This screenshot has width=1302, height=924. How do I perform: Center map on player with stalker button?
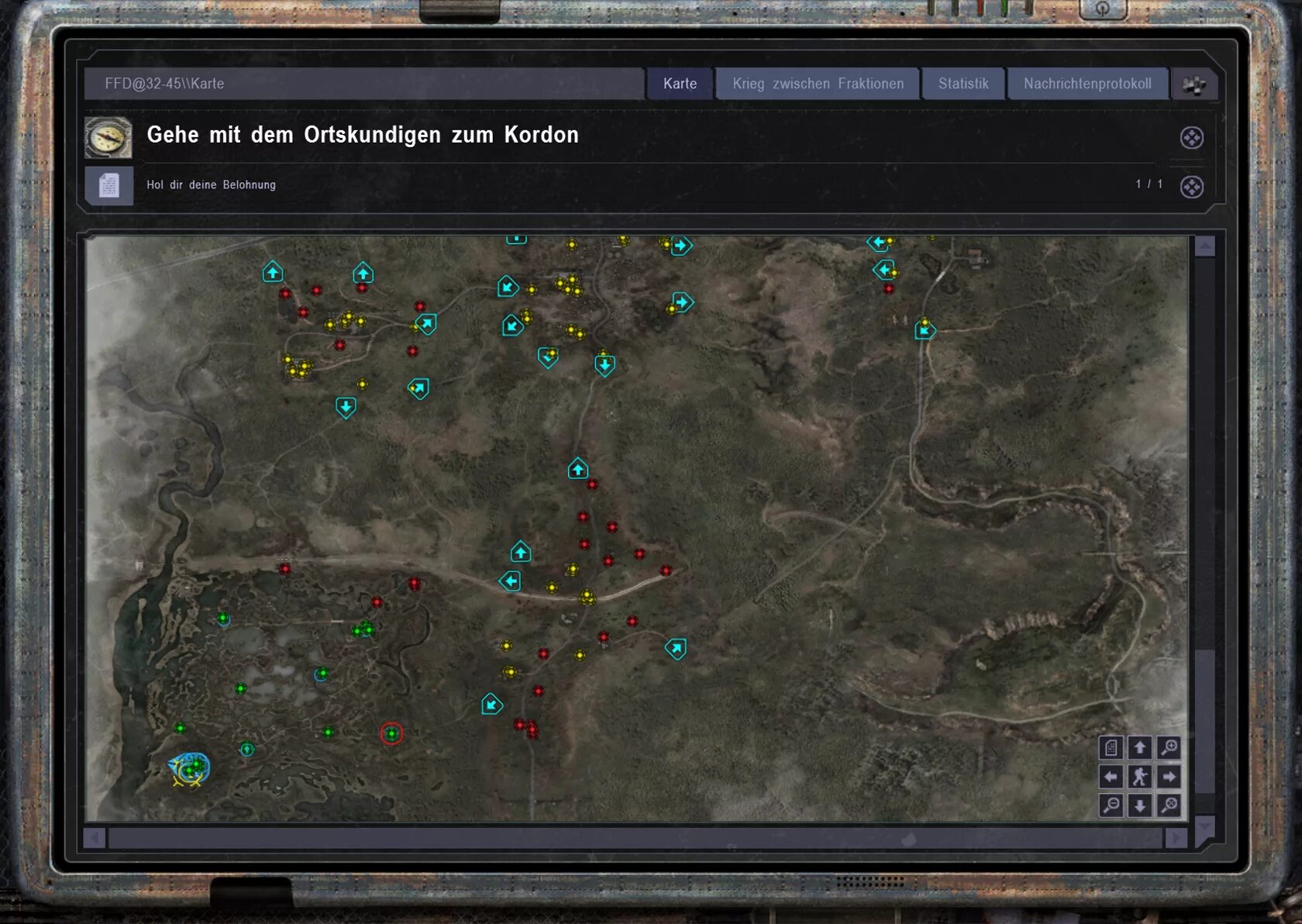tap(1139, 777)
